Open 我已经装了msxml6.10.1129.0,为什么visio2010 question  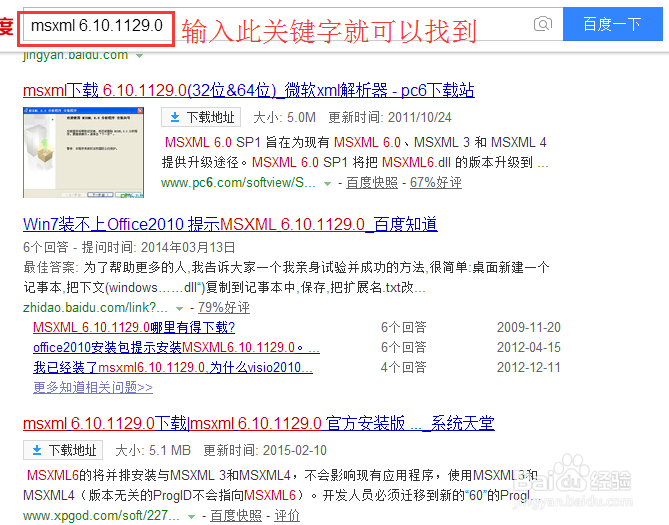tap(173, 368)
